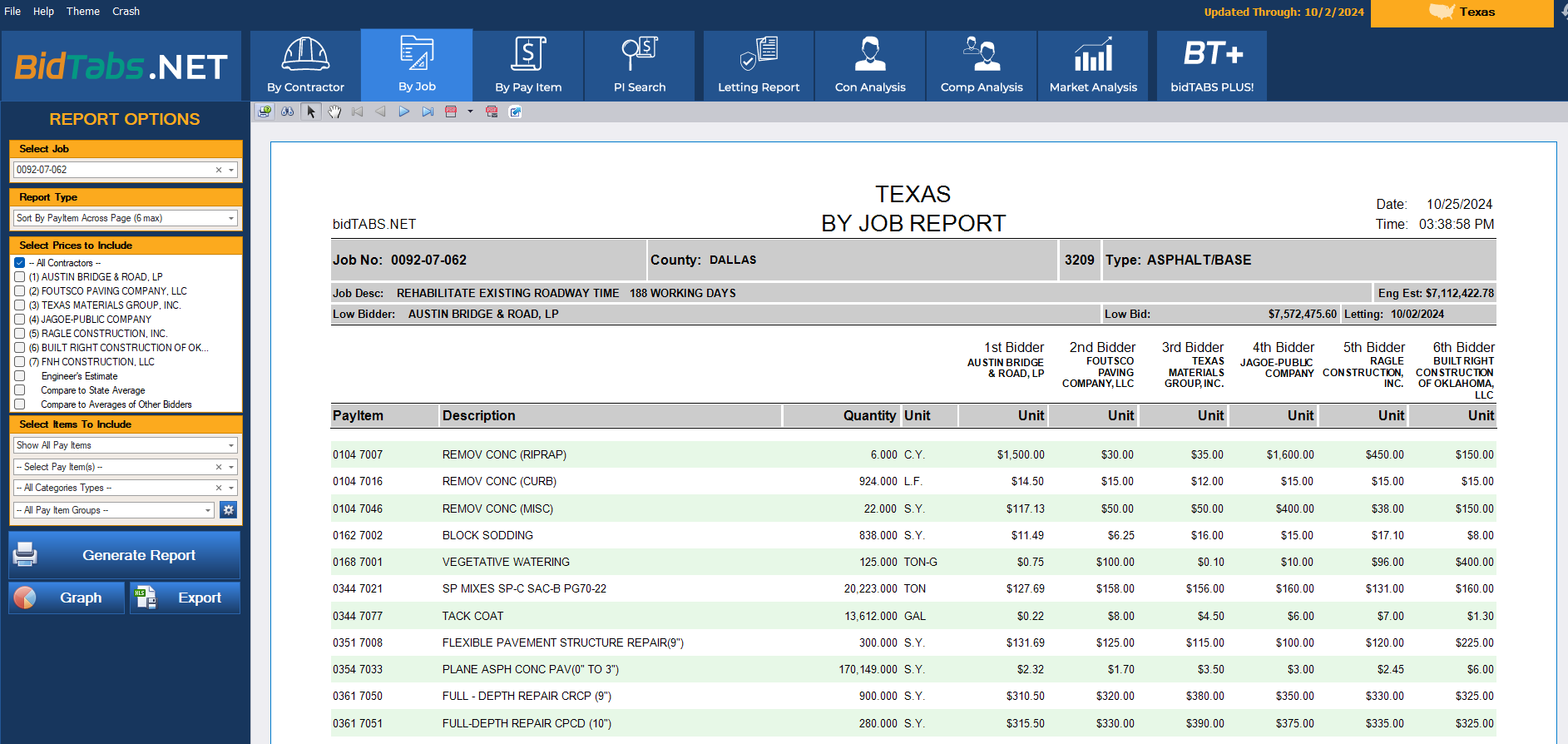Select the hand pan tool
1568x744 pixels.
tap(334, 112)
